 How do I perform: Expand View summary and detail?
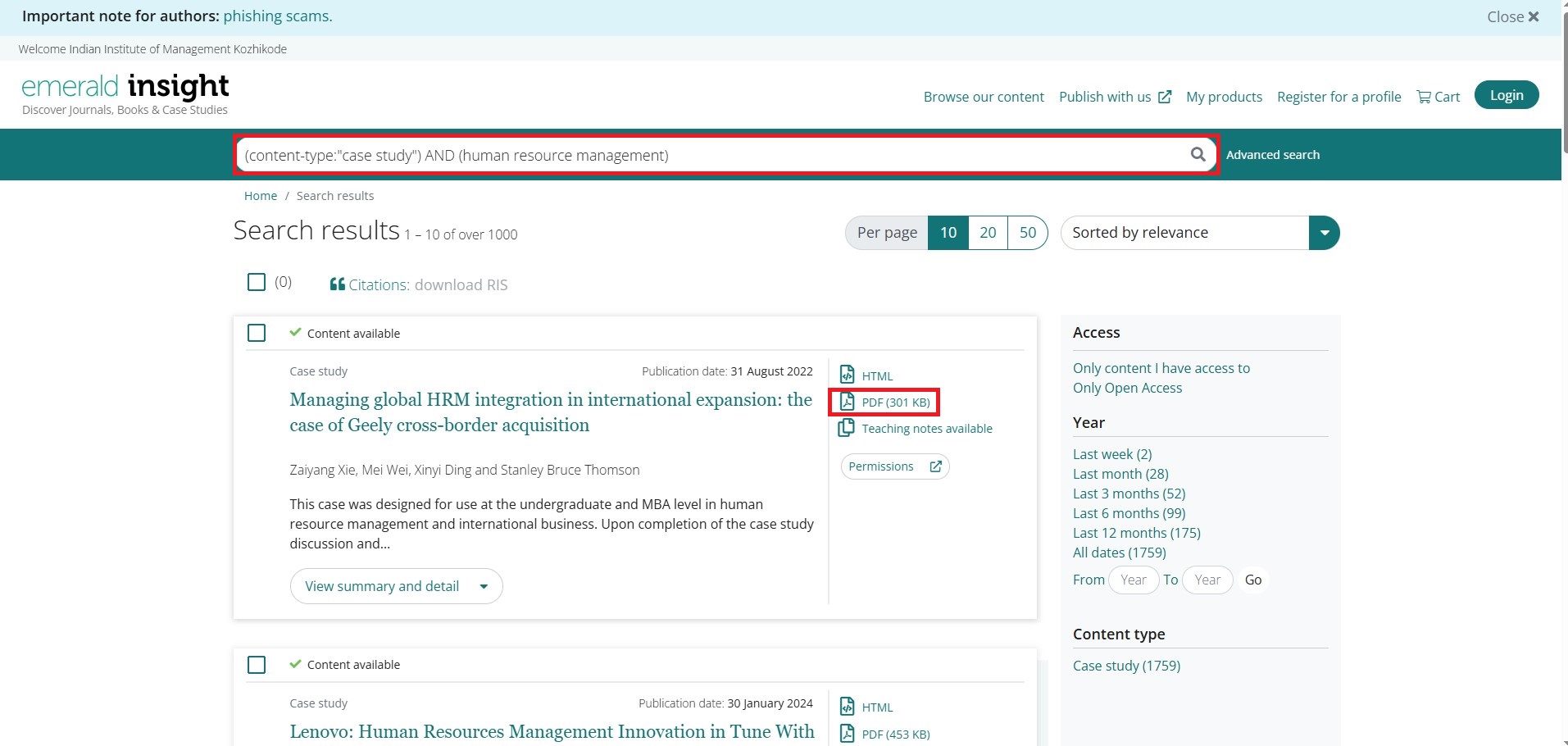click(396, 586)
